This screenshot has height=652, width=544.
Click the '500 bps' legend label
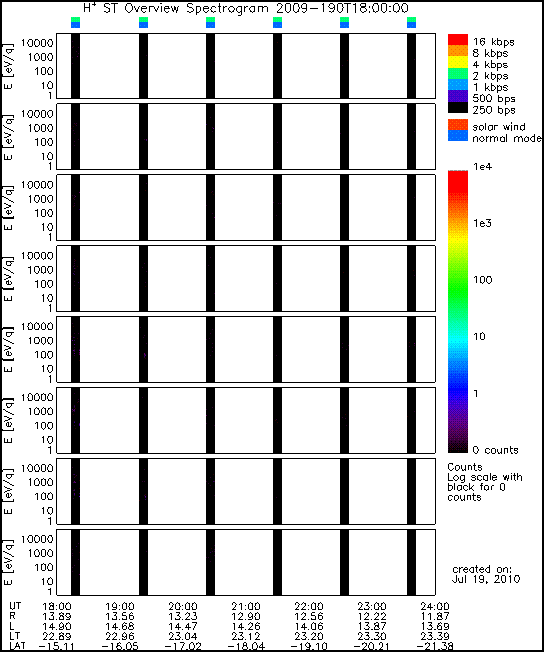click(494, 99)
